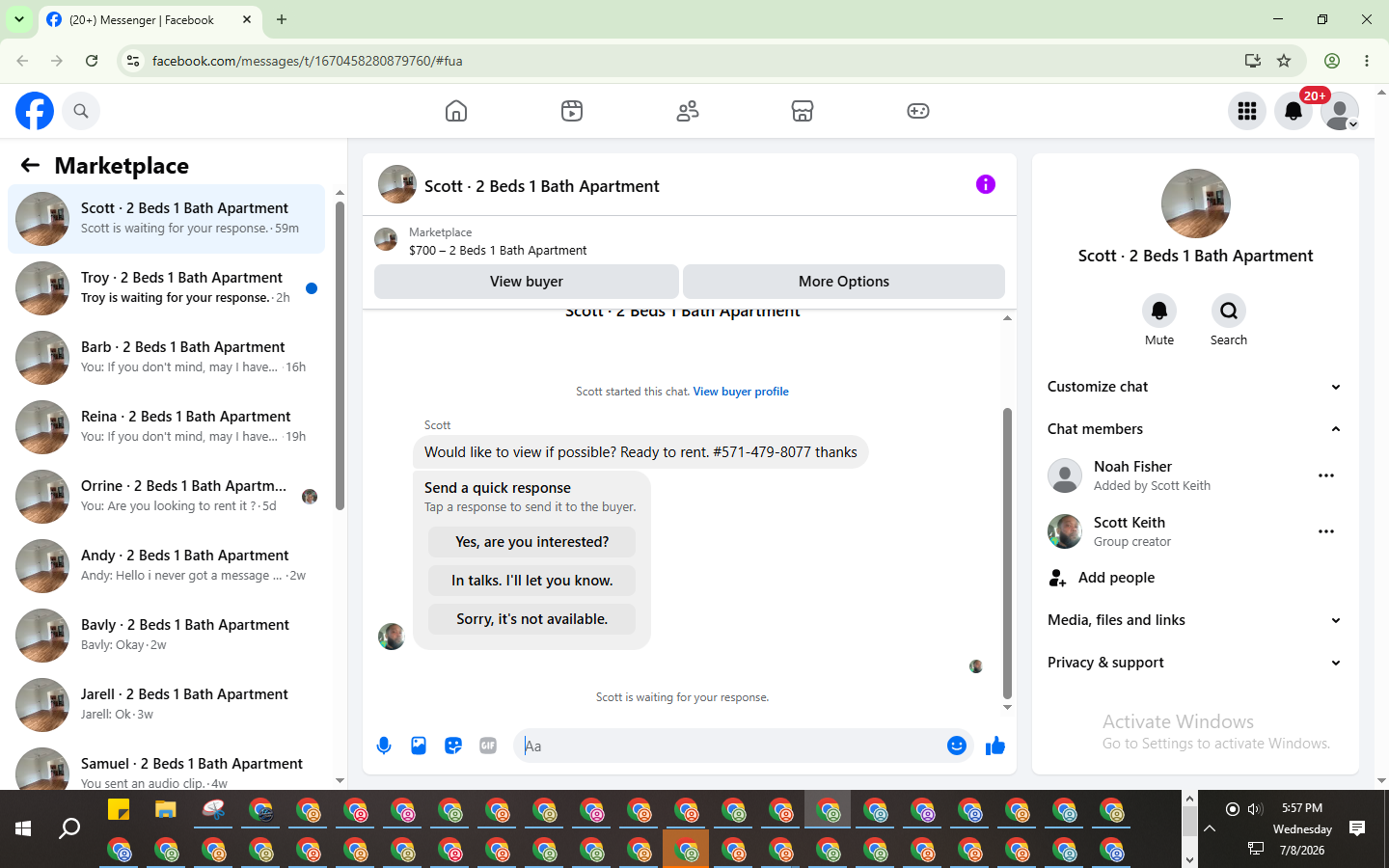The width and height of the screenshot is (1389, 868).
Task: Attach a photo with the image icon
Action: pos(419,746)
